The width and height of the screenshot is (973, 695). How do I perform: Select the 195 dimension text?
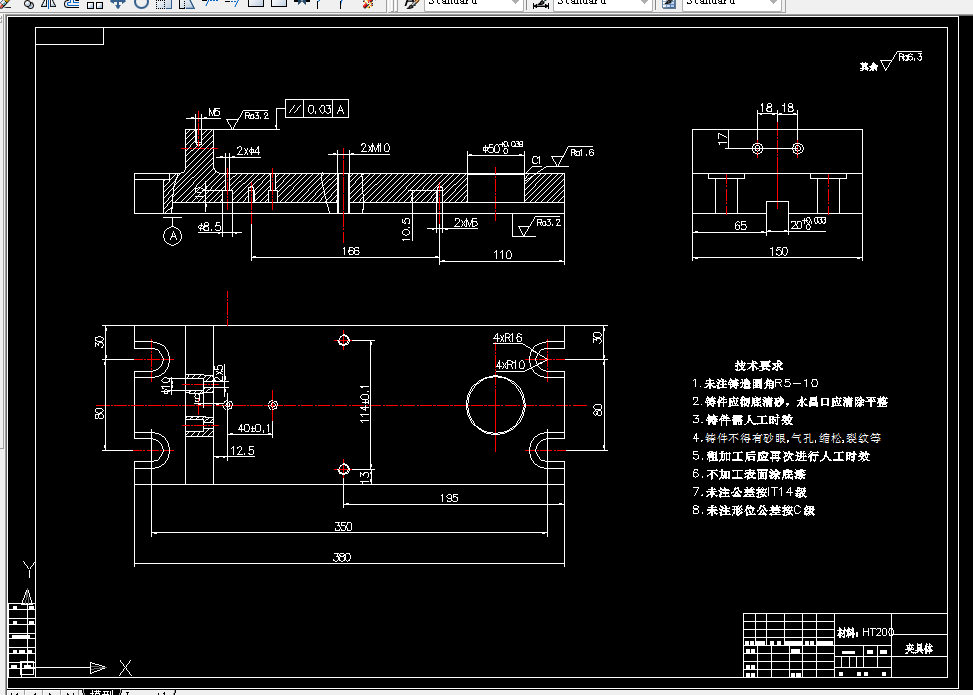[449, 498]
